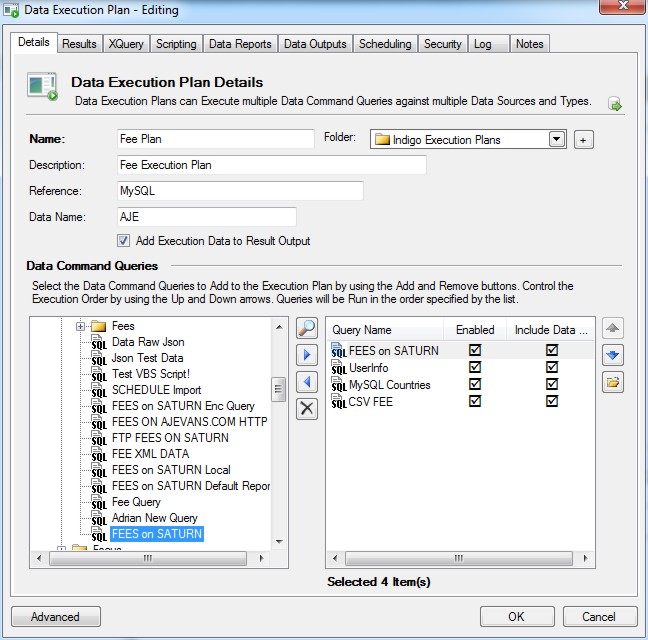The image size is (648, 640).
Task: Click the Advanced button
Action: point(55,617)
